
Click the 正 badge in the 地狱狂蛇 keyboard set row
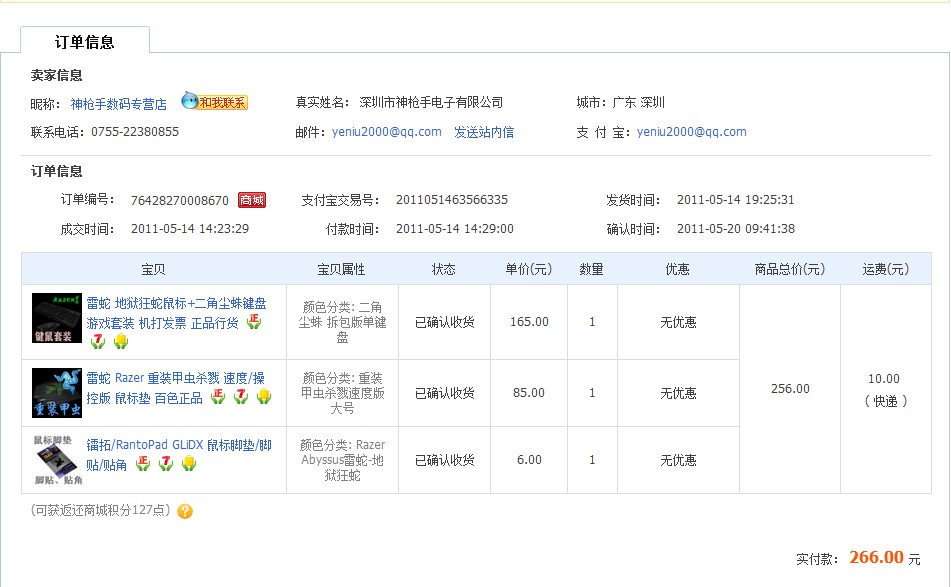(x=254, y=322)
